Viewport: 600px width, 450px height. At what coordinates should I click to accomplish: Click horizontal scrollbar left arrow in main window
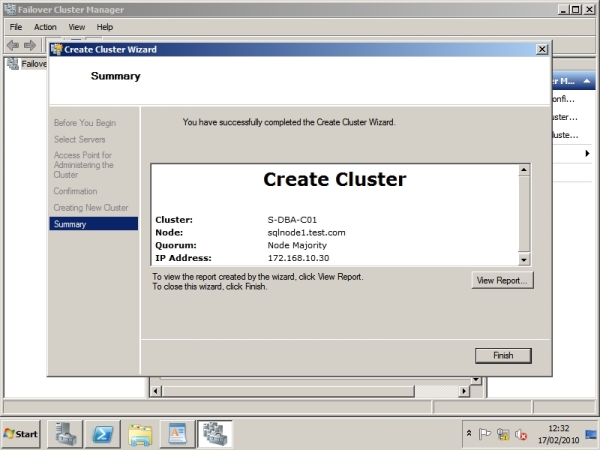155,391
